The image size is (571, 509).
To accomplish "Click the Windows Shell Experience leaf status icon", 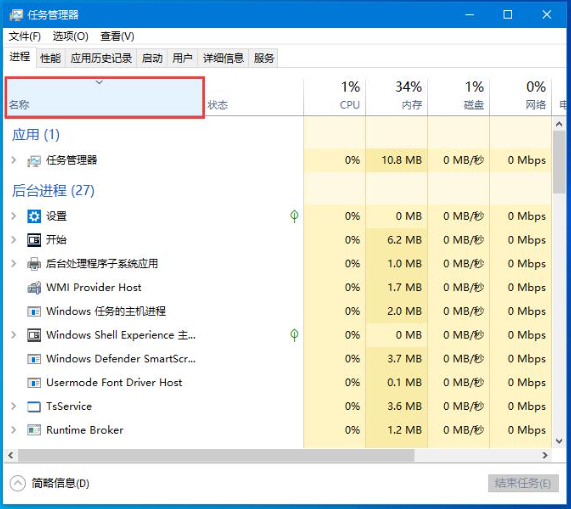I will pyautogui.click(x=294, y=335).
